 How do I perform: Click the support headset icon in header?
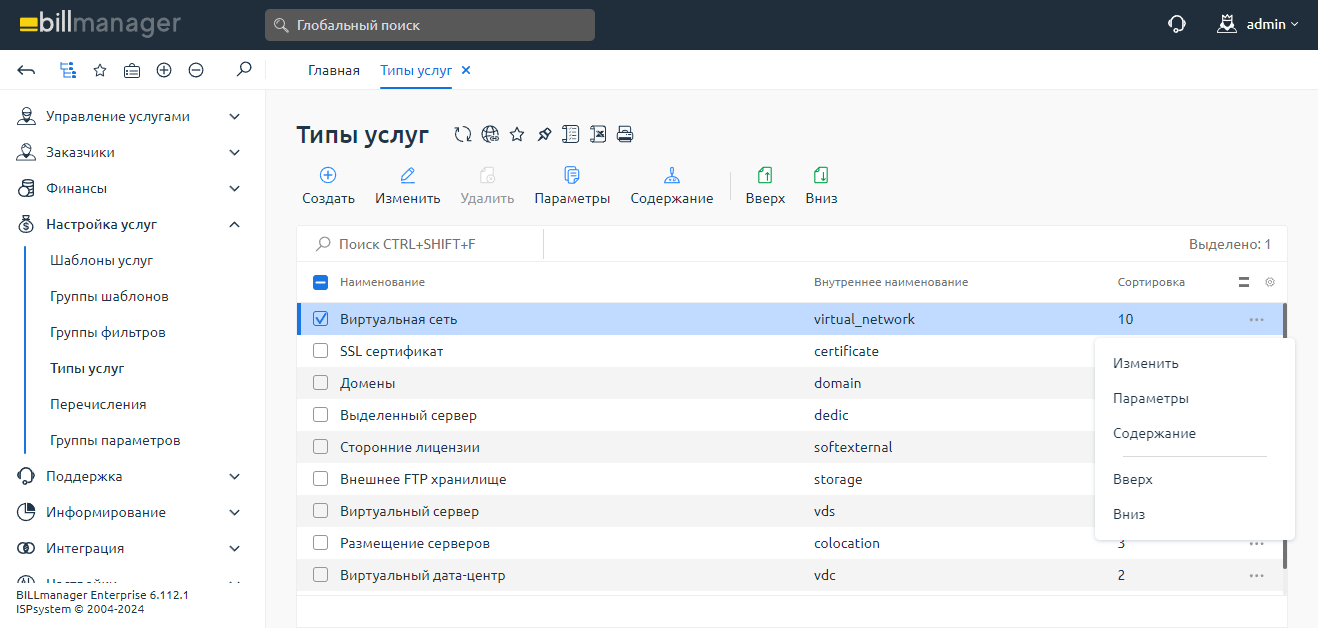pyautogui.click(x=1177, y=24)
